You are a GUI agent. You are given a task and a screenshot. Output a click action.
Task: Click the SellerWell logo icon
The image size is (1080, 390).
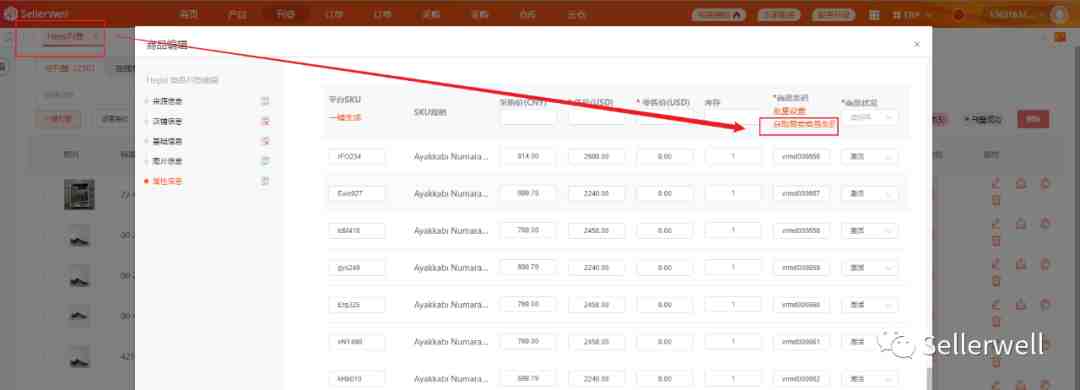tap(10, 14)
